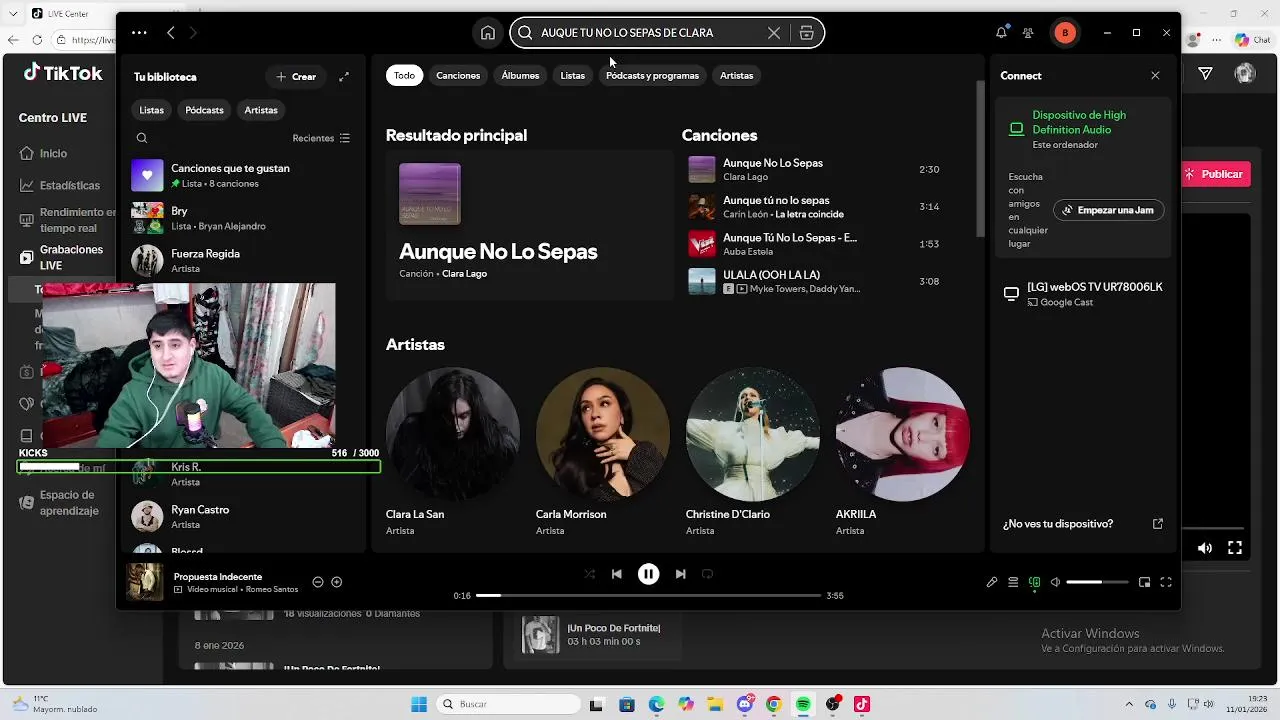Toggle shuffle playback

[590, 574]
